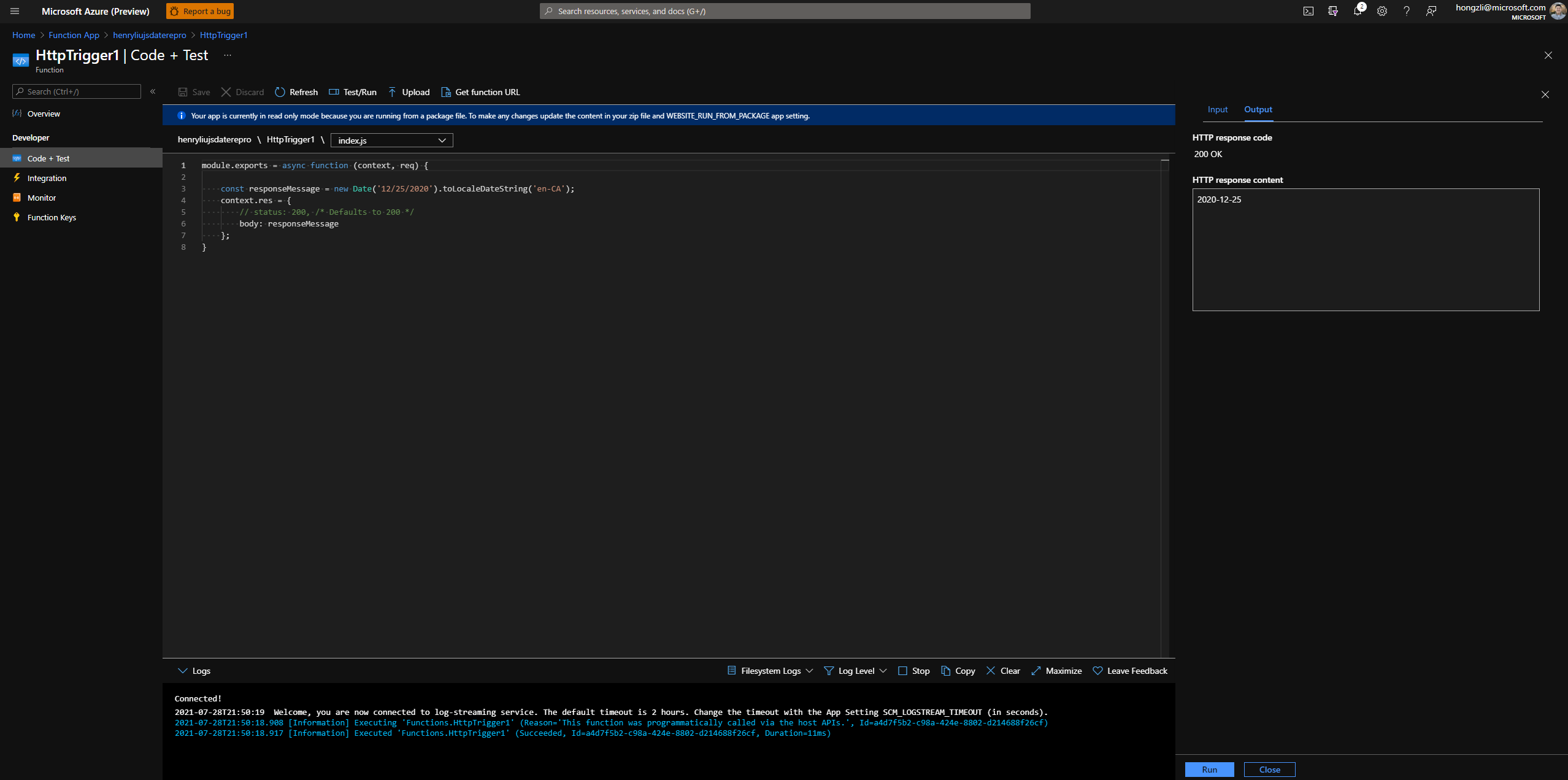The image size is (1568, 780).
Task: Copy the streaming logs
Action: pyautogui.click(x=958, y=671)
